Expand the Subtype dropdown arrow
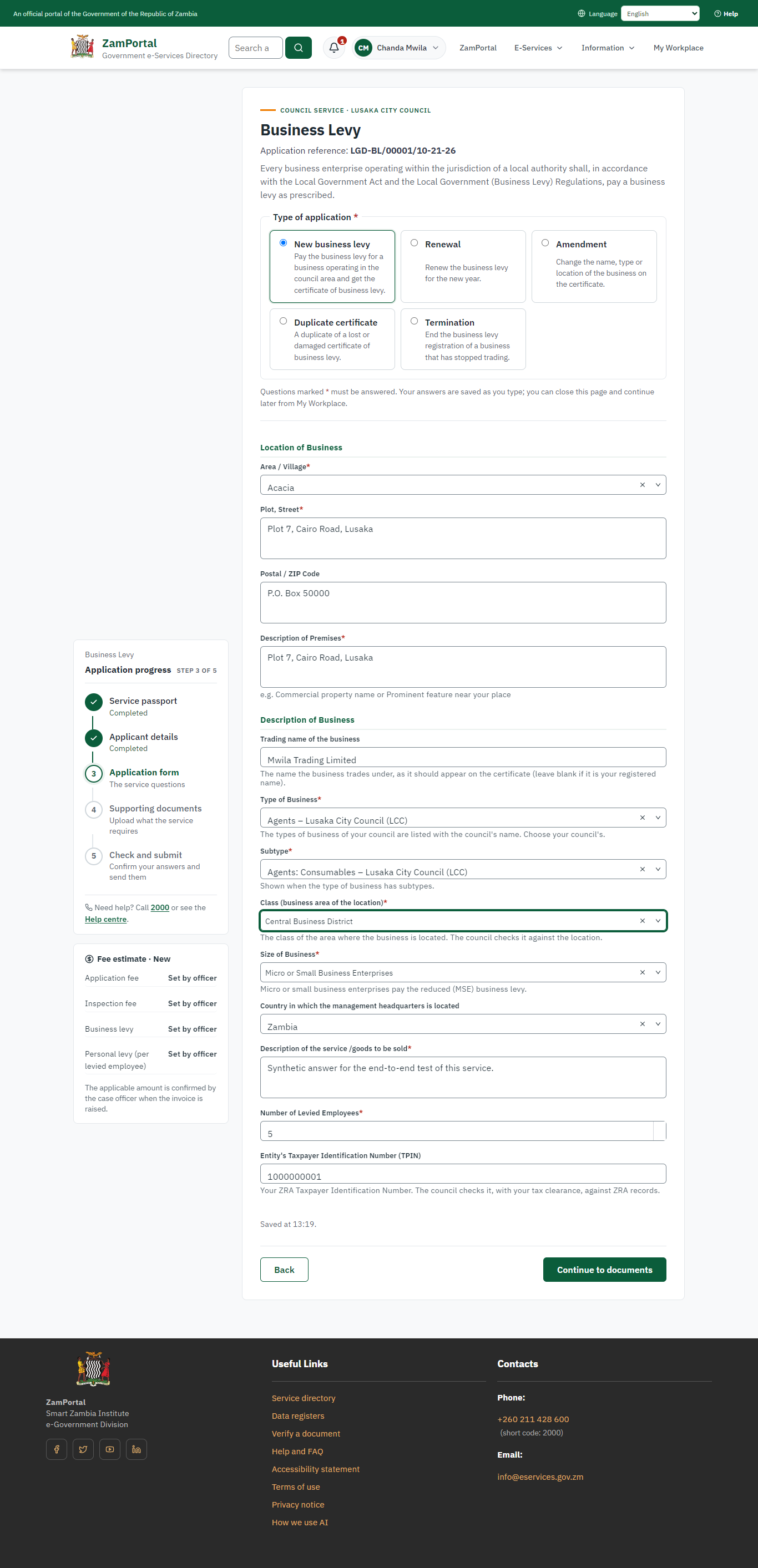The image size is (758, 1568). pyautogui.click(x=658, y=869)
